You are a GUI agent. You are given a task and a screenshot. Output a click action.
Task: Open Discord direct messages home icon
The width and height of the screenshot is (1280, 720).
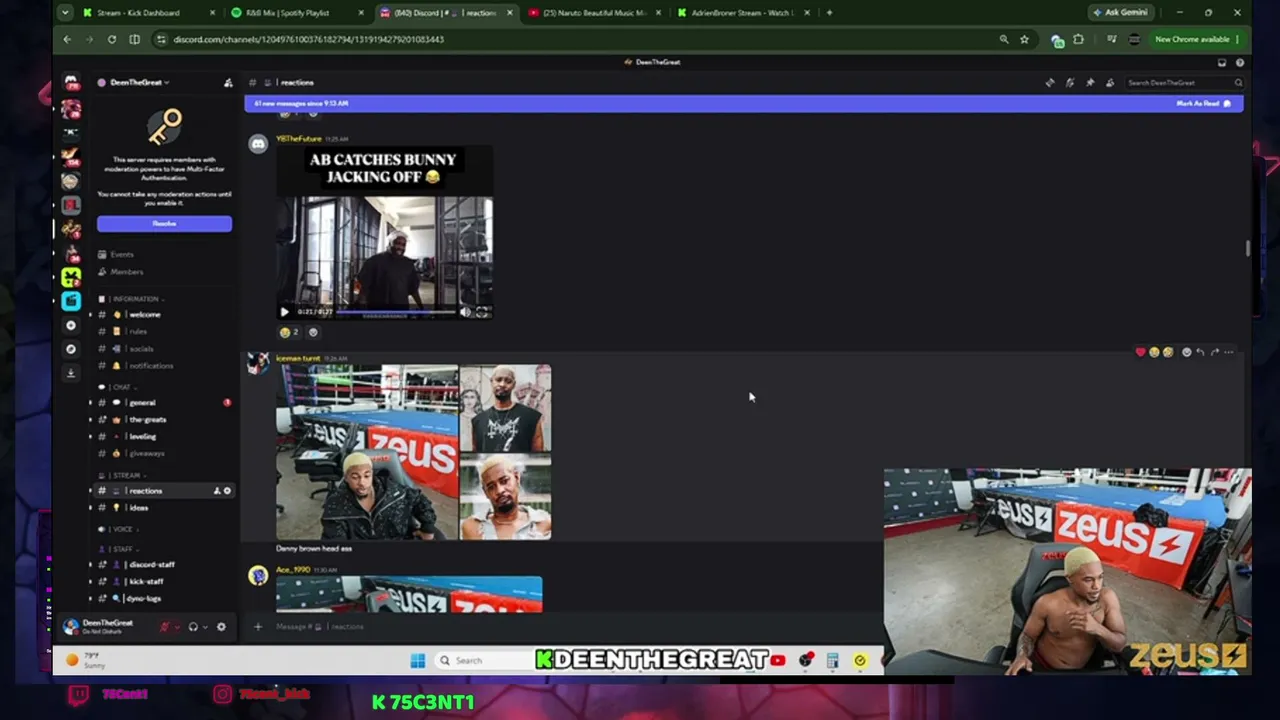click(71, 82)
